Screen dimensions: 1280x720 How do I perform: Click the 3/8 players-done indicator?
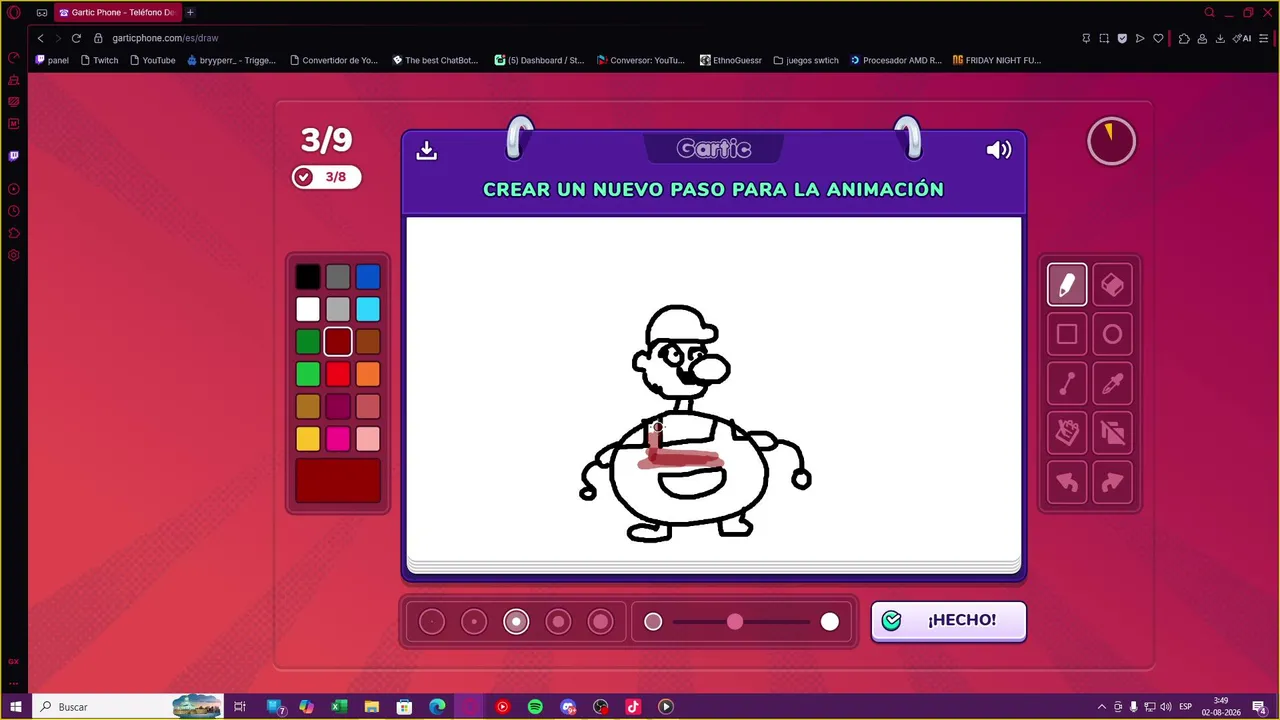[326, 177]
